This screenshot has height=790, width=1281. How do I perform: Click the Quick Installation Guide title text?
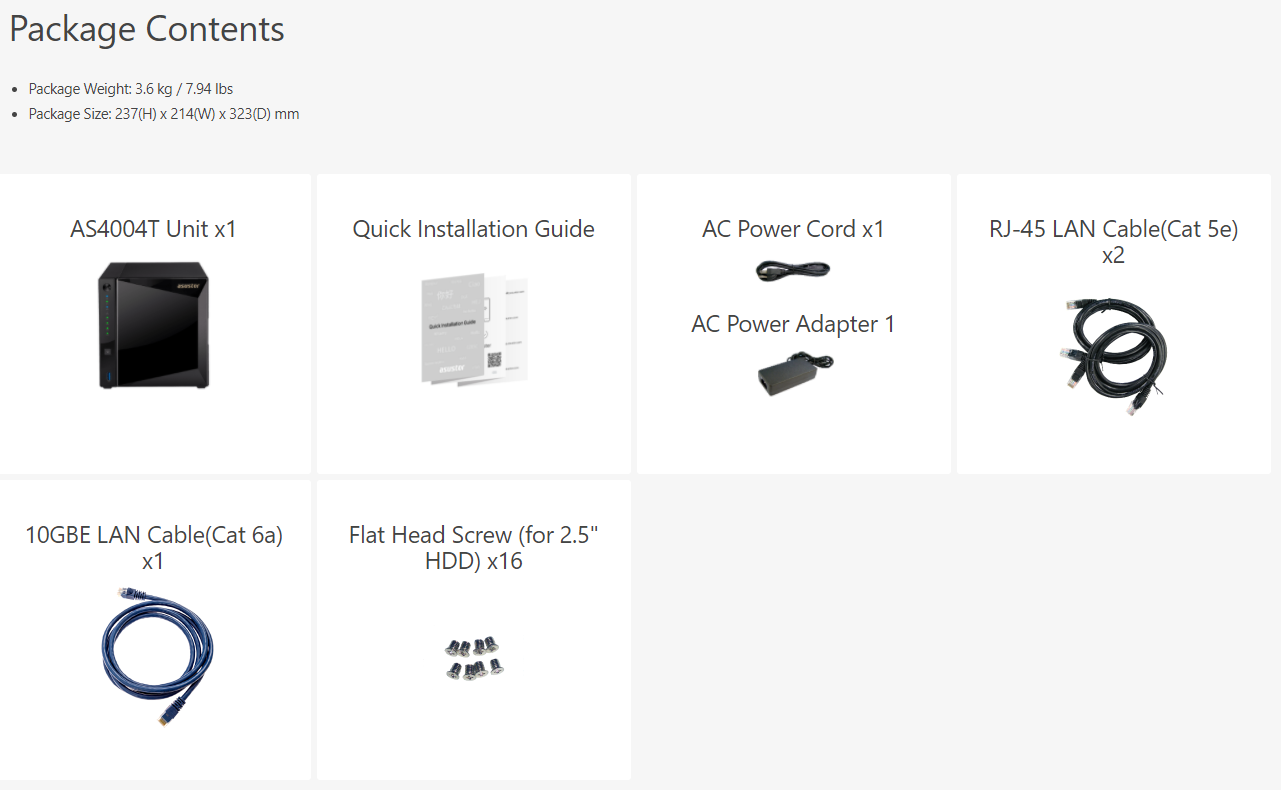(473, 229)
